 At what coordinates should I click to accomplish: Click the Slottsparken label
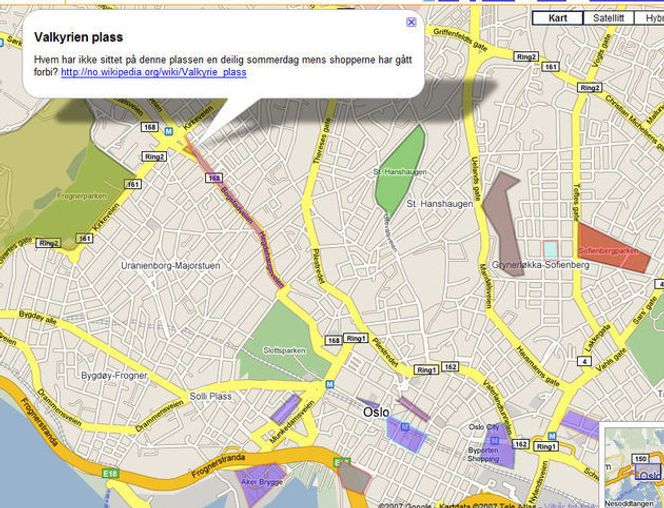(284, 351)
